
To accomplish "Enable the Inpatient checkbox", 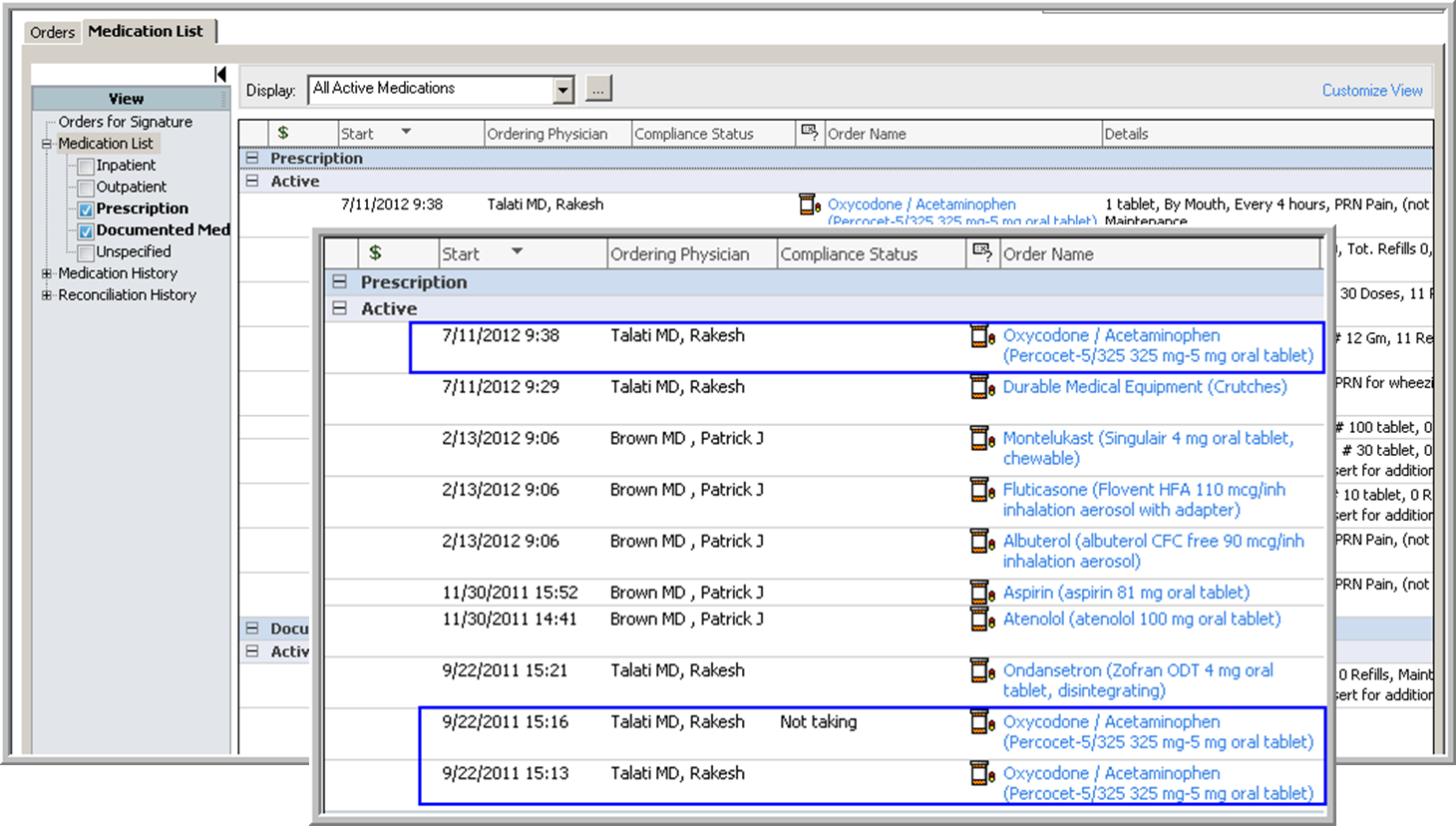I will pos(85,166).
